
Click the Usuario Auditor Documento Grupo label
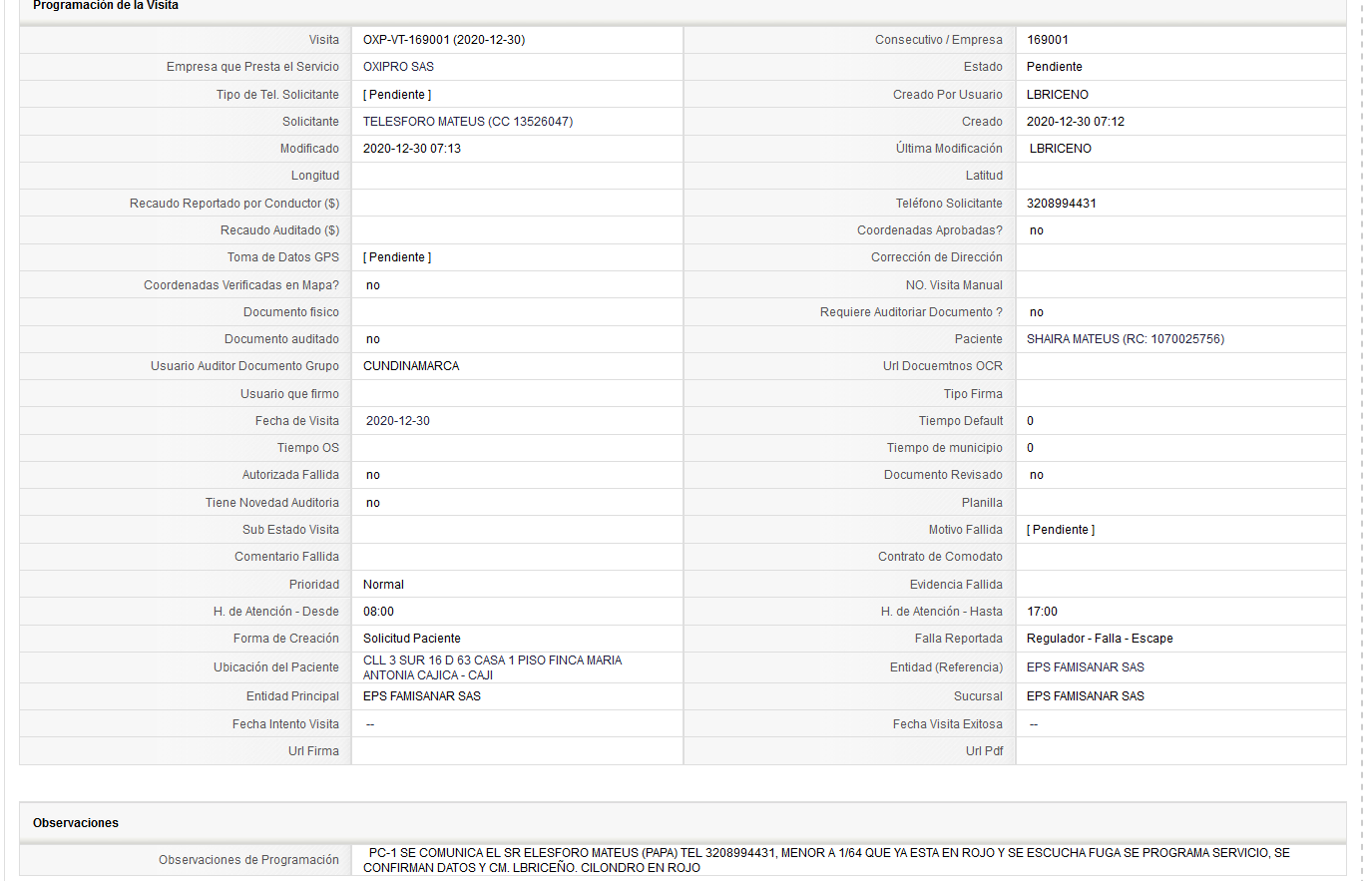coord(244,366)
